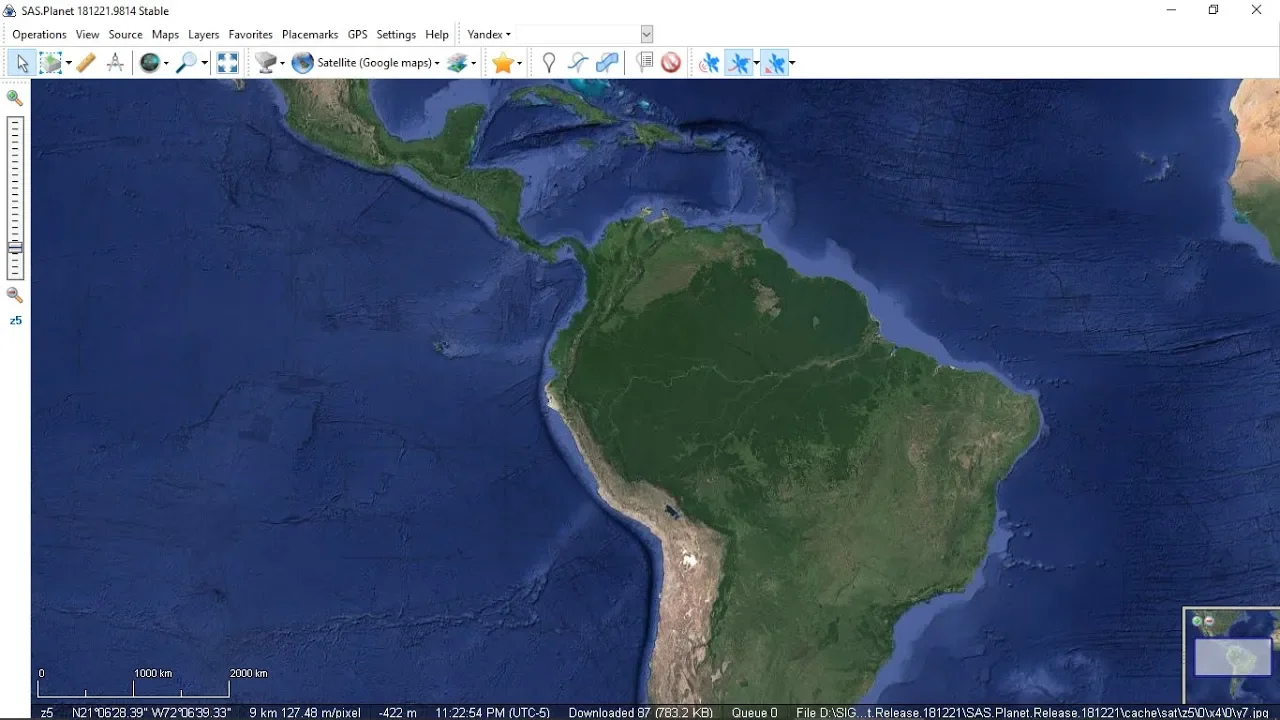This screenshot has width=1280, height=720.
Task: Click the SAS.Planet title bar app icon
Action: [11, 11]
